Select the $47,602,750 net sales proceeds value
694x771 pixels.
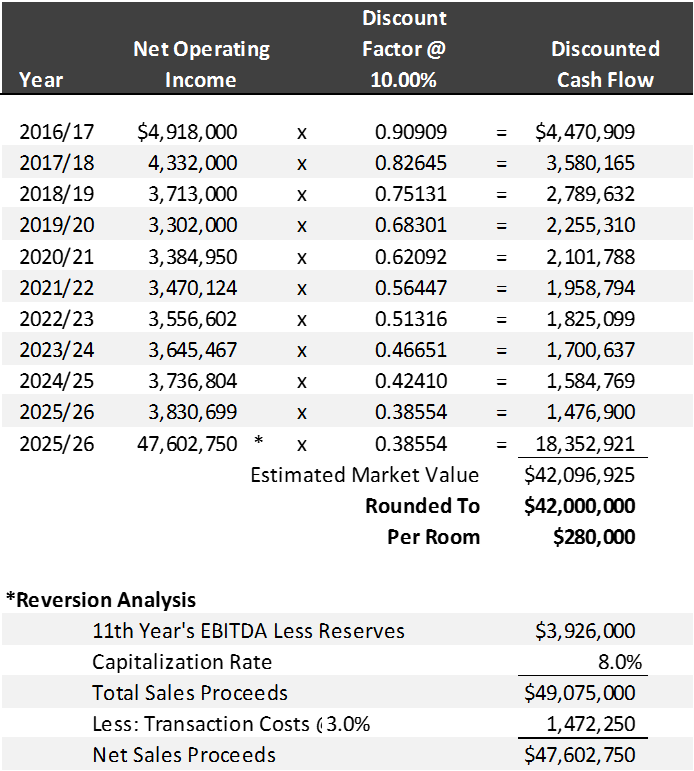578,754
